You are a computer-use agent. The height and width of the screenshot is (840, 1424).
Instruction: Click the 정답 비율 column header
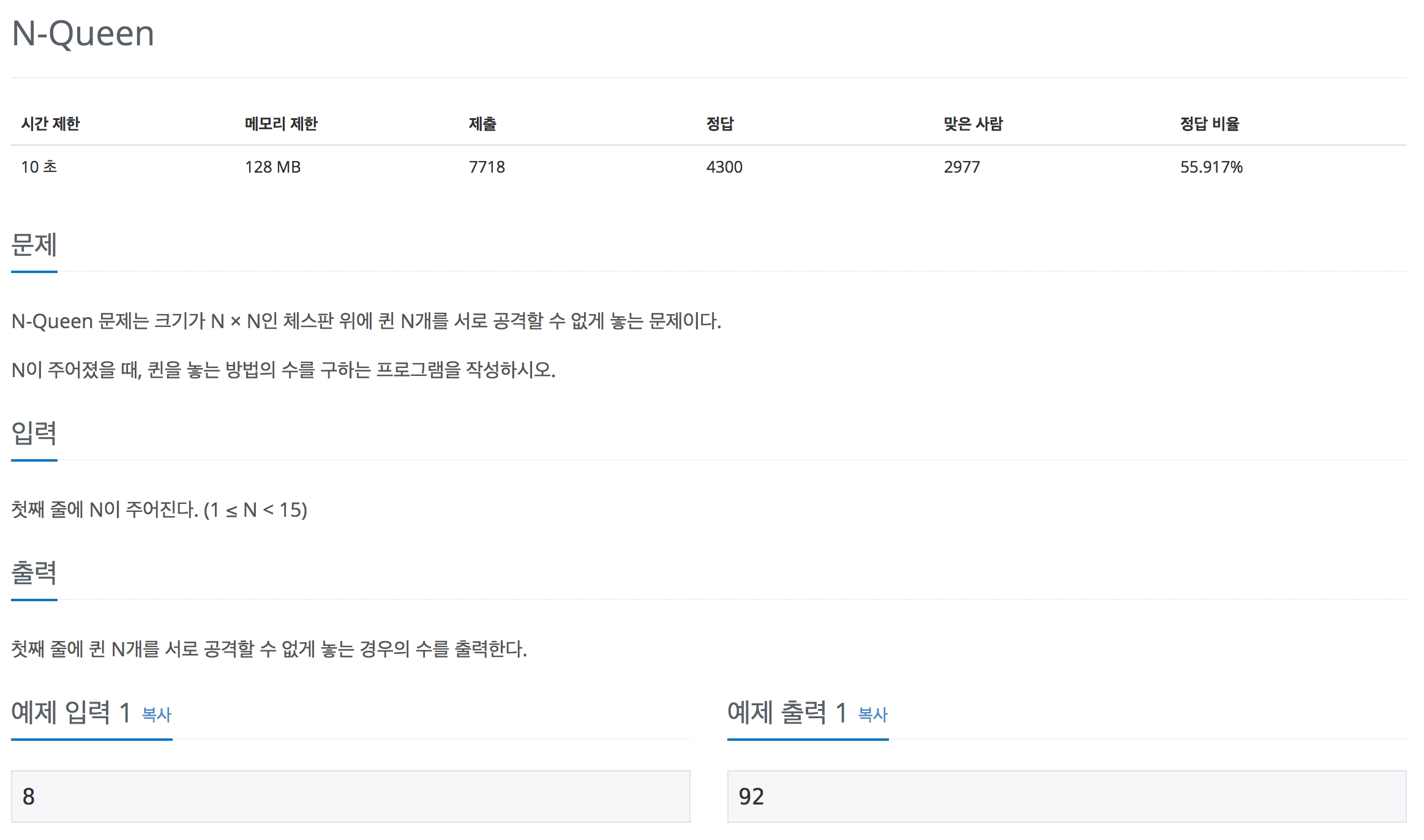1210,124
